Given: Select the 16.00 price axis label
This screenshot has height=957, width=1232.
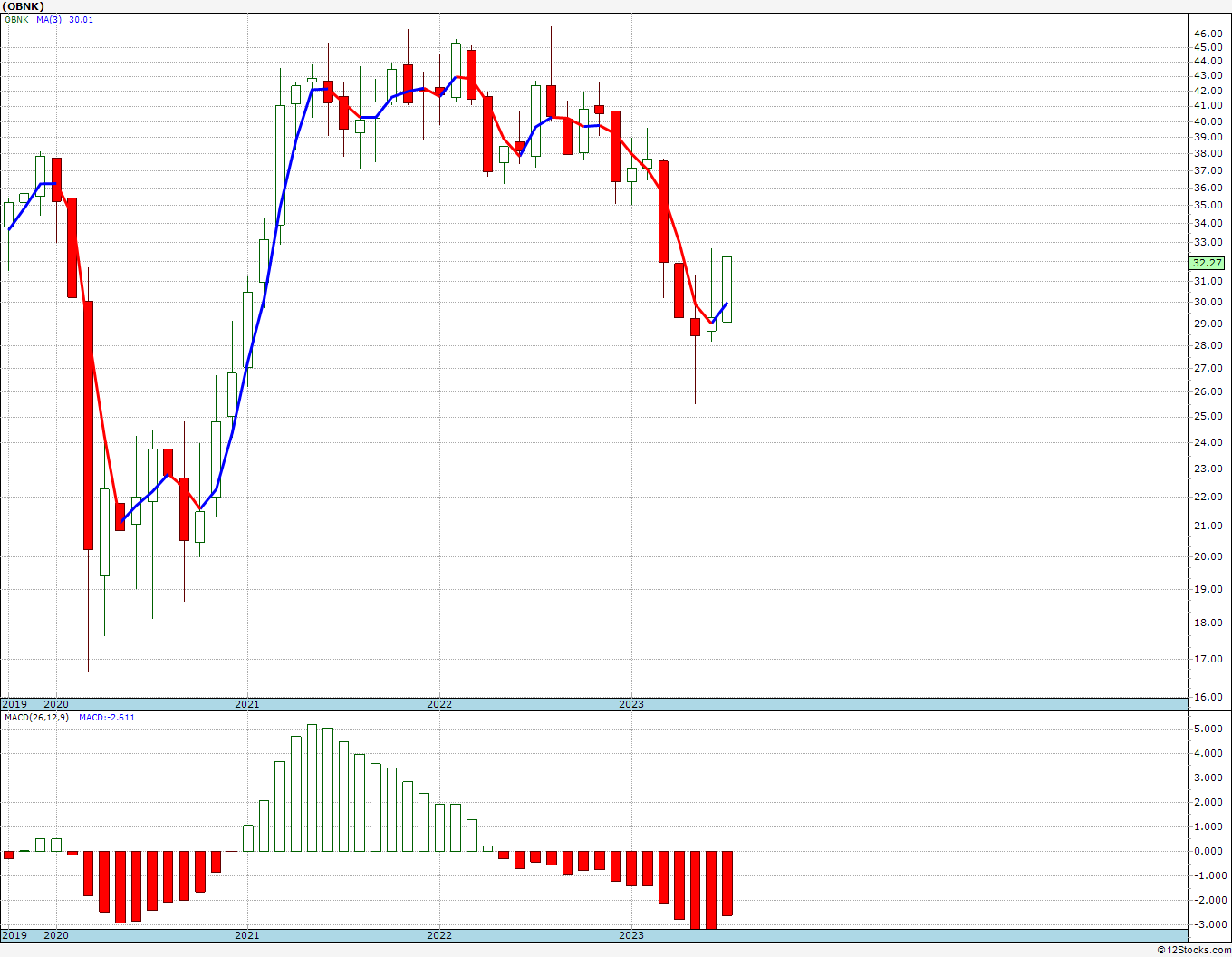Looking at the screenshot, I should click(1208, 697).
